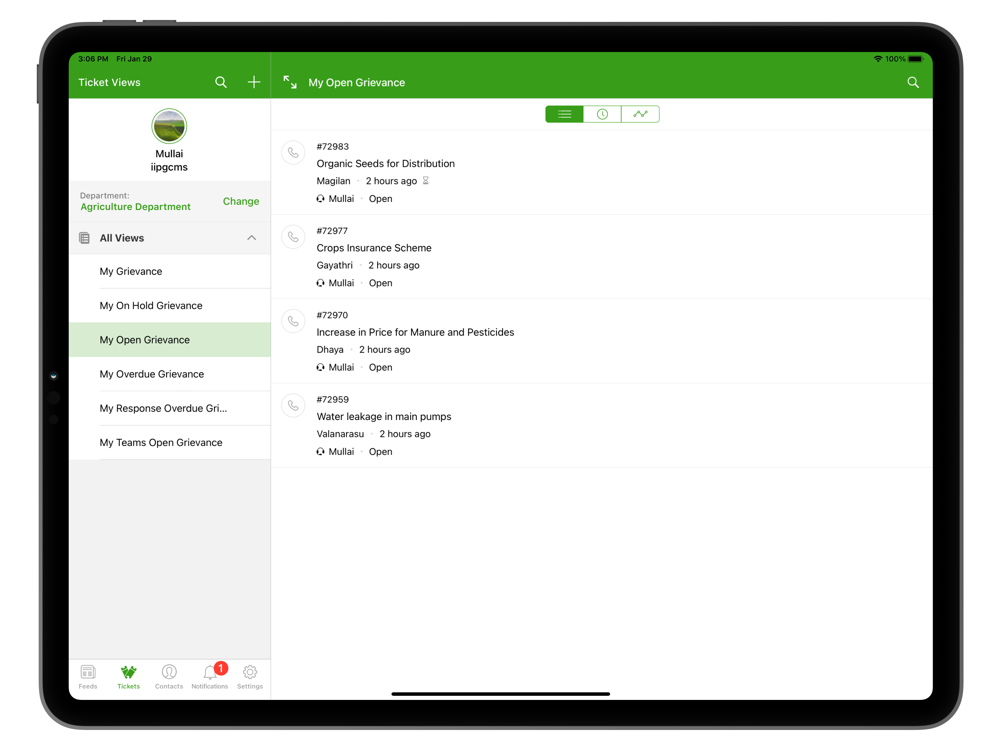Open the Feeds tab
Viewport: 1000px width, 750px height.
[x=88, y=677]
